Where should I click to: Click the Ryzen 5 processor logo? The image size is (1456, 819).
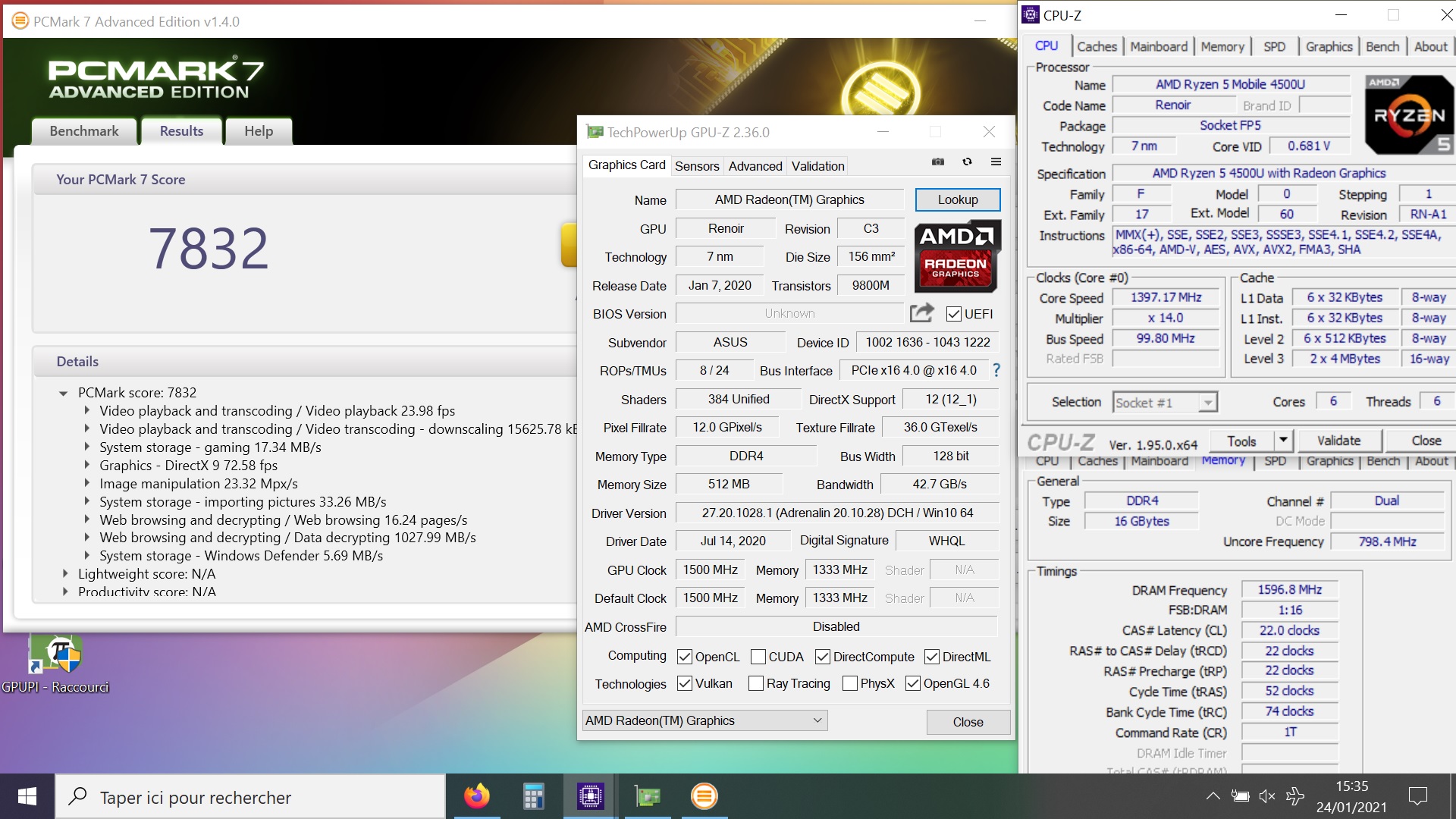[x=1409, y=115]
